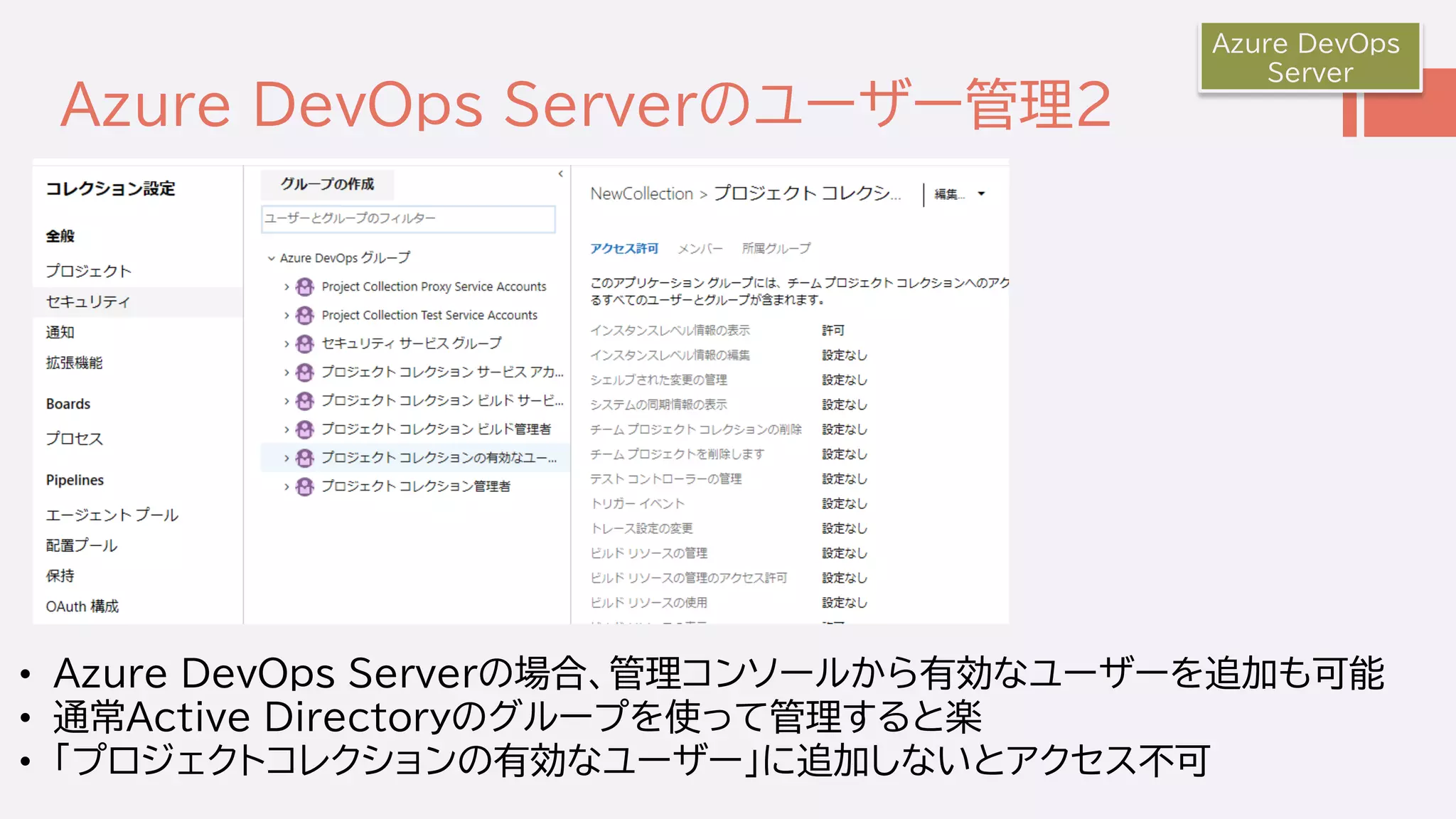Change トリガー イベント permission value

(845, 503)
